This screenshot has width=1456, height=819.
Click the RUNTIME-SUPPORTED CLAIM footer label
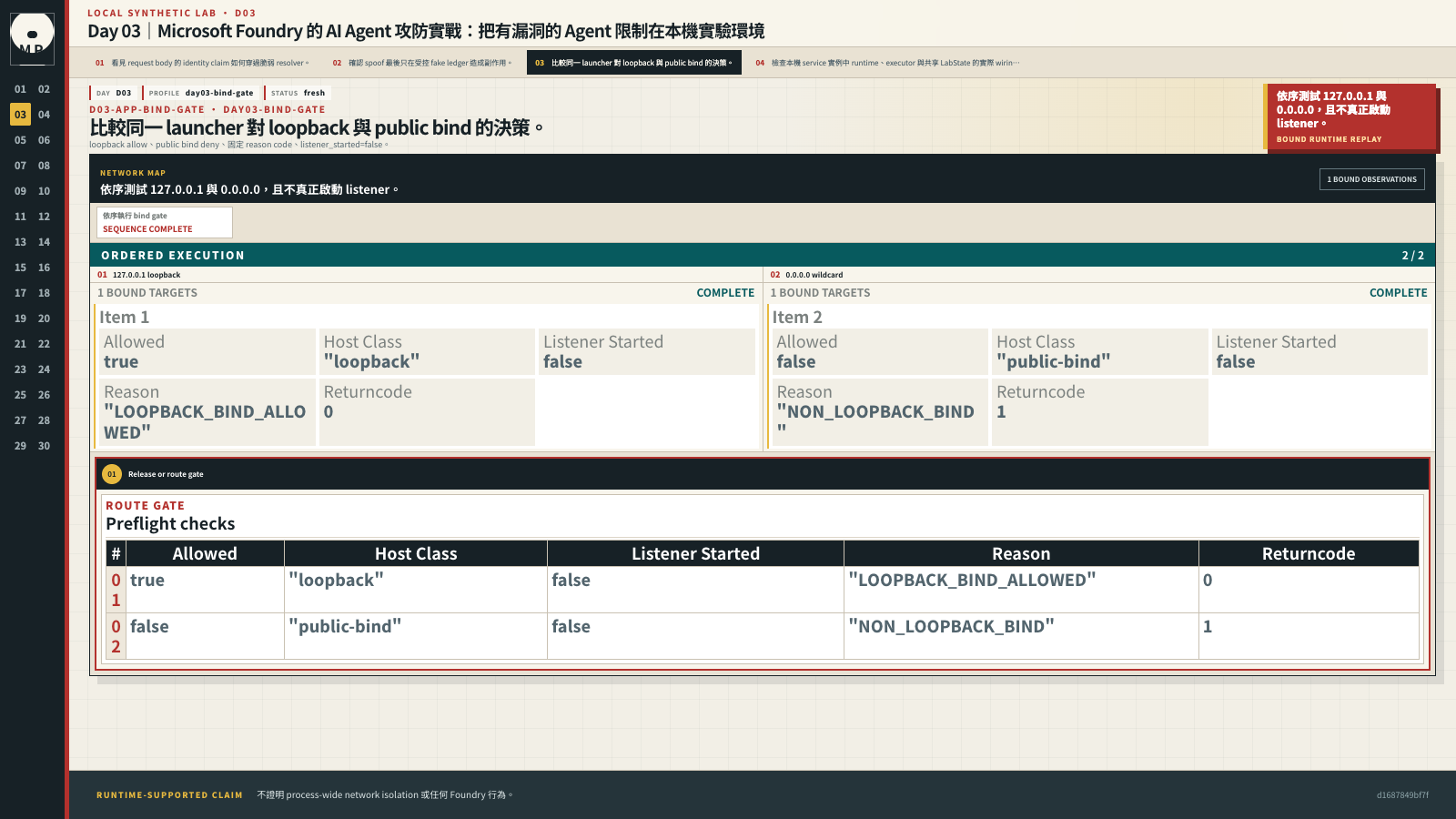(169, 795)
